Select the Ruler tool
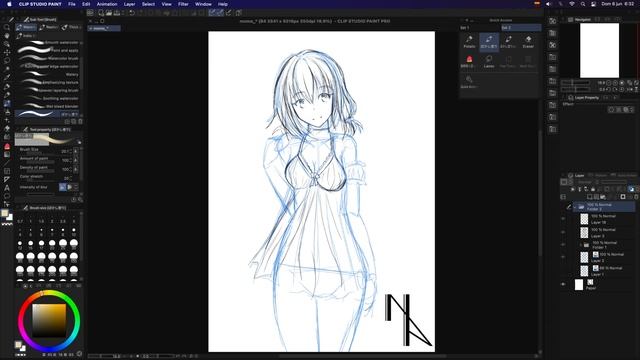The image size is (640, 360). click(7, 179)
